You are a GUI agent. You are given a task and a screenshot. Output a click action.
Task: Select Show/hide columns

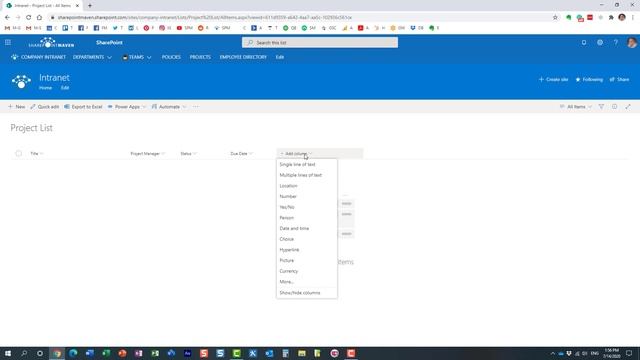coord(307,293)
